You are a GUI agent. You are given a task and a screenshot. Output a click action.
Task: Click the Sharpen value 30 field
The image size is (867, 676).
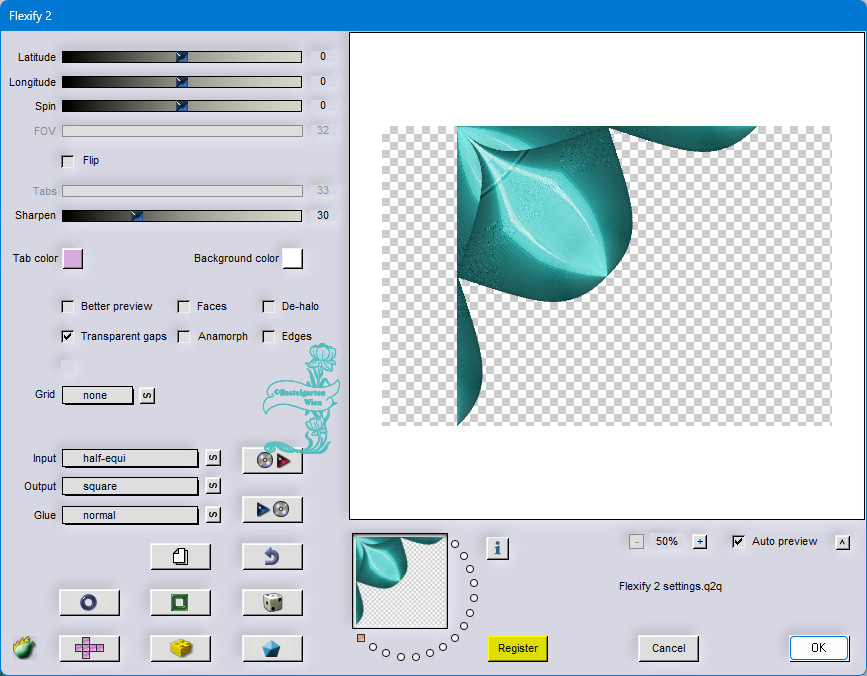[323, 215]
